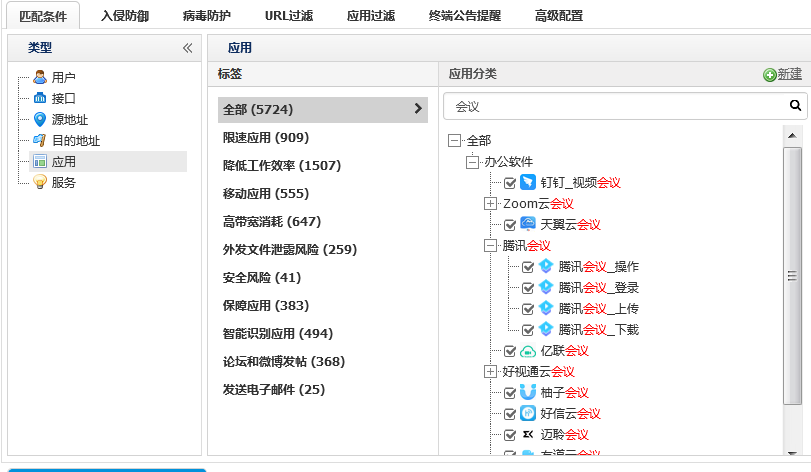Image resolution: width=811 pixels, height=472 pixels.
Task: Click the 钉钉_视频会议 app icon
Action: (x=527, y=182)
